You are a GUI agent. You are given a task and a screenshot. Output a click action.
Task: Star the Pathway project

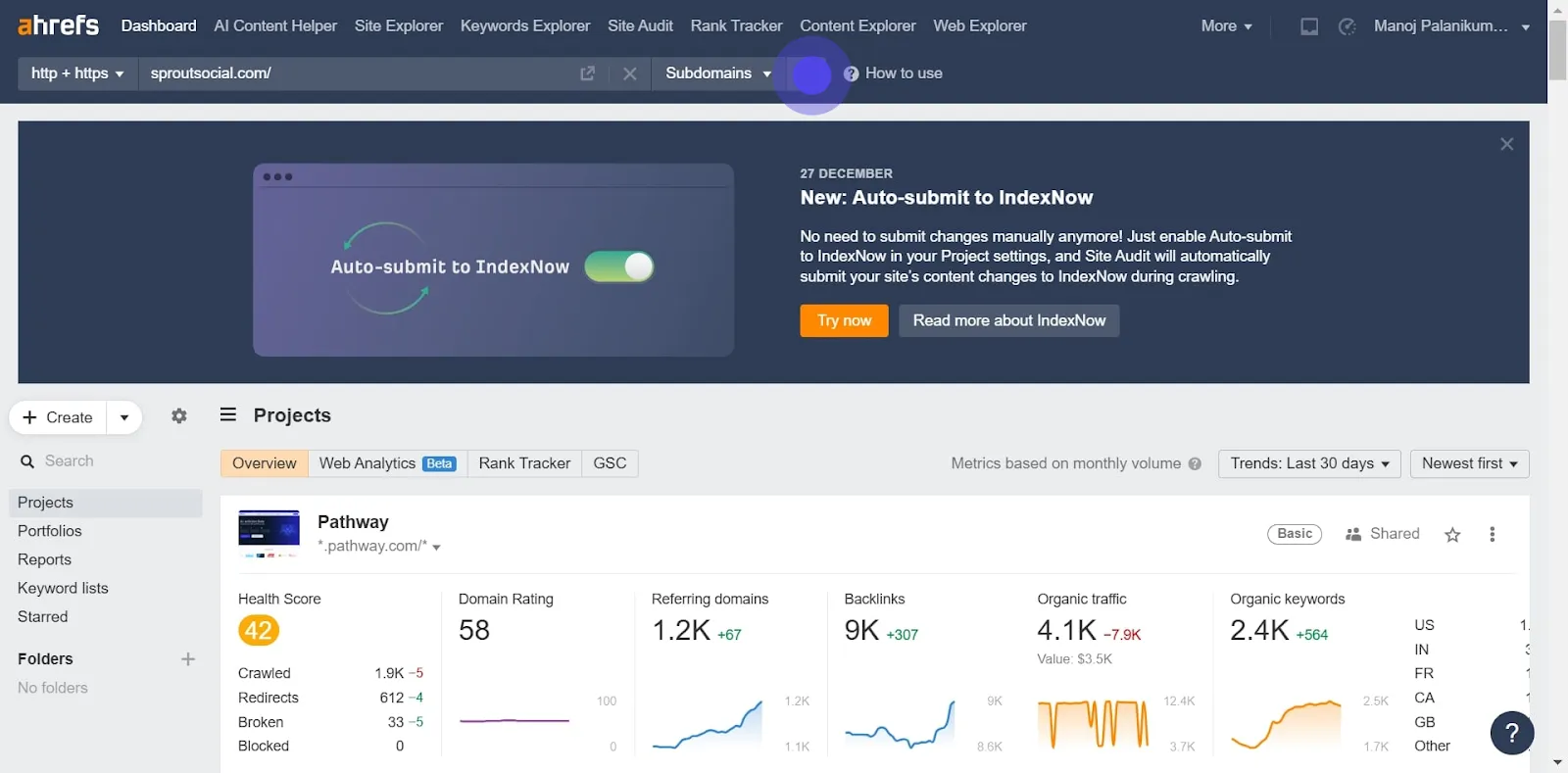[x=1452, y=534]
